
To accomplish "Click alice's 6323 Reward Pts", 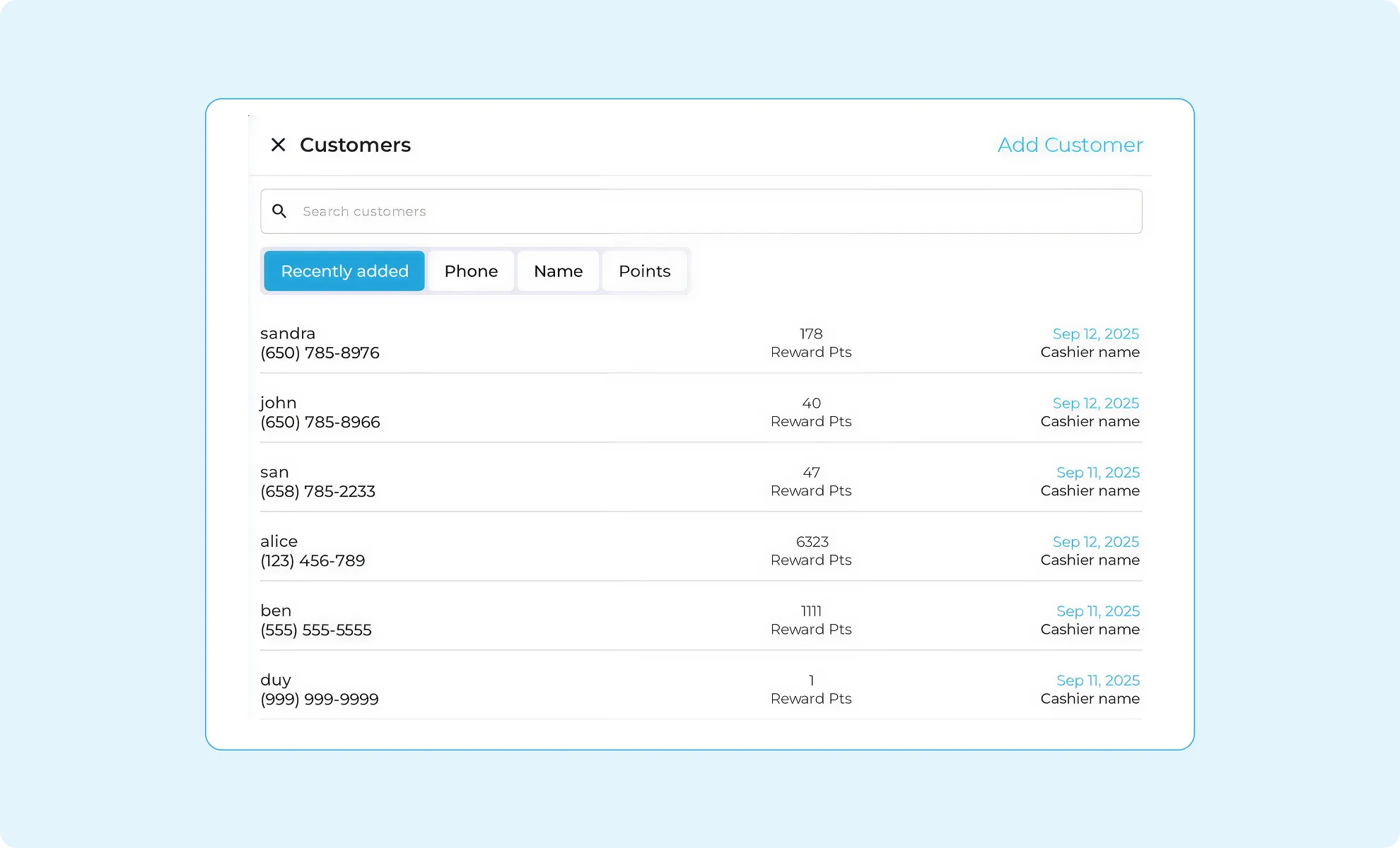I will (x=811, y=542).
